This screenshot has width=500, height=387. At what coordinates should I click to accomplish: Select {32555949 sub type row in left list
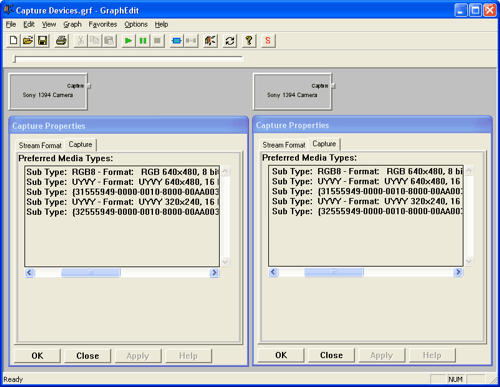[122, 212]
